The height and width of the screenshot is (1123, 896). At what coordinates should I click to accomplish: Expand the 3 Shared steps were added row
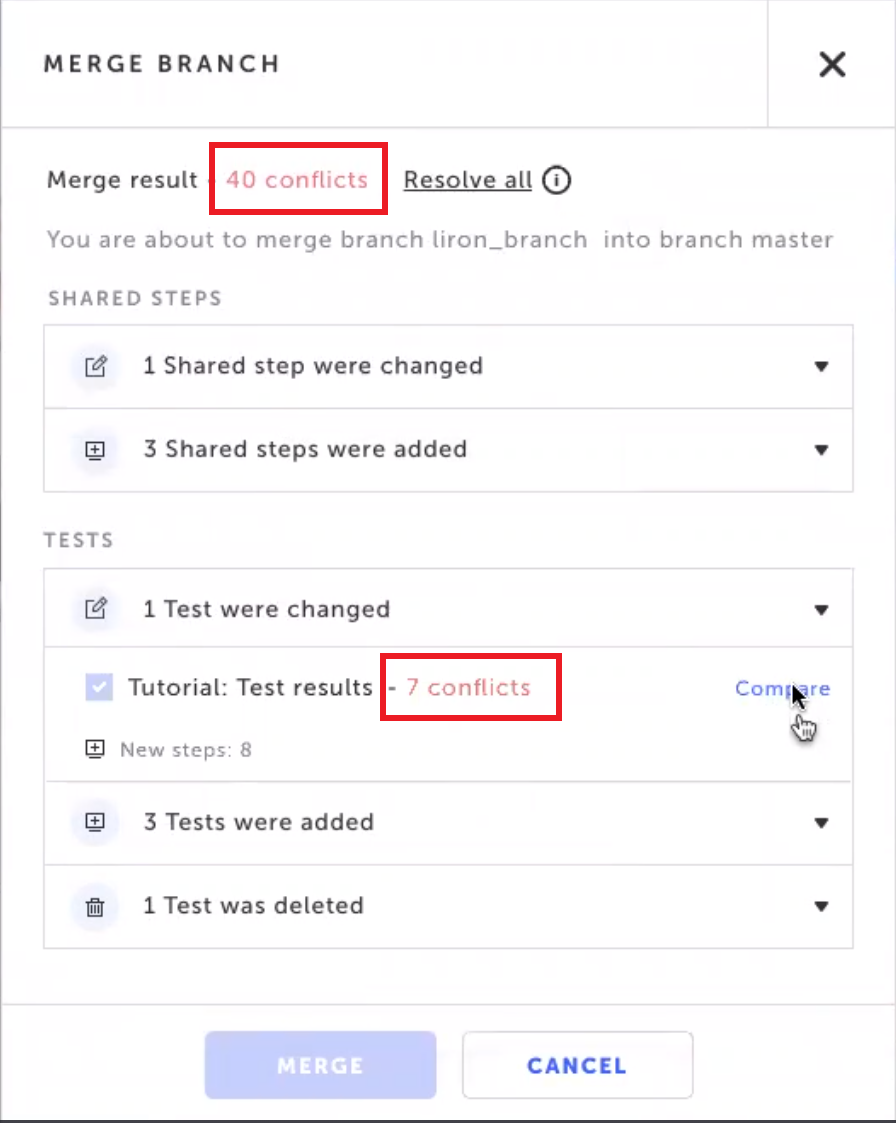[821, 450]
